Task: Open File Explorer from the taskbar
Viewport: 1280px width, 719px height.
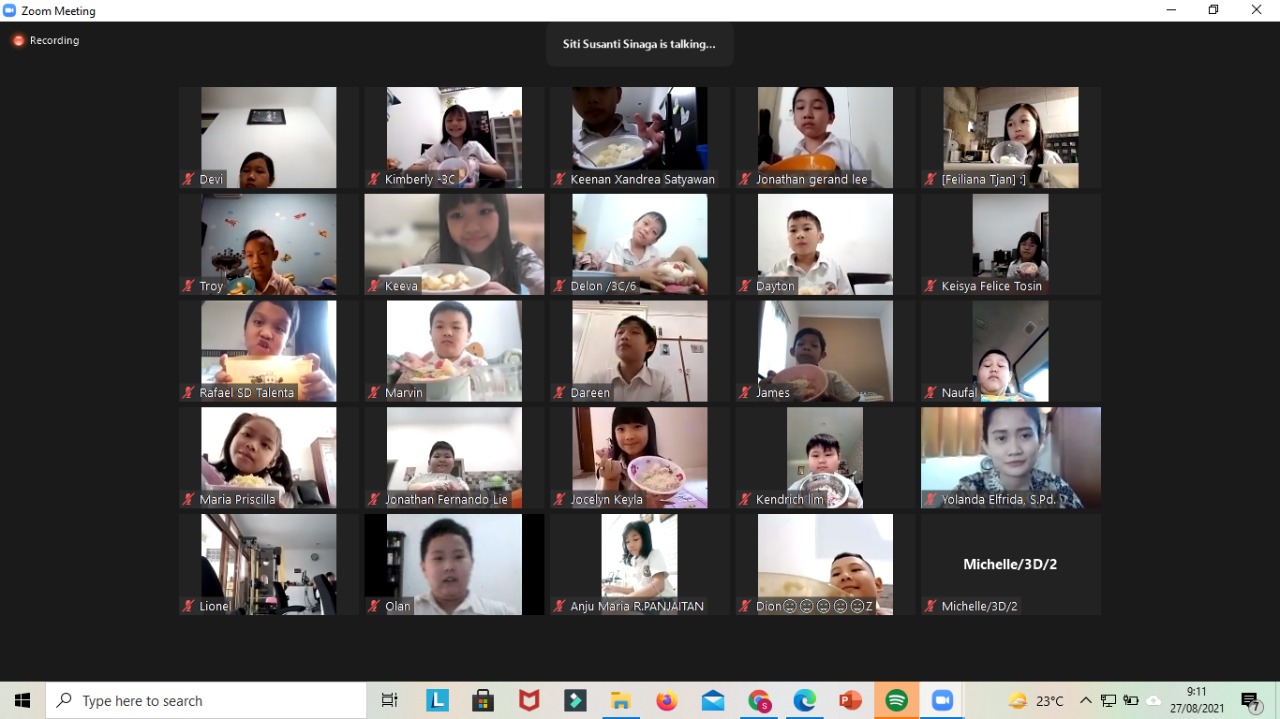Action: pyautogui.click(x=621, y=701)
